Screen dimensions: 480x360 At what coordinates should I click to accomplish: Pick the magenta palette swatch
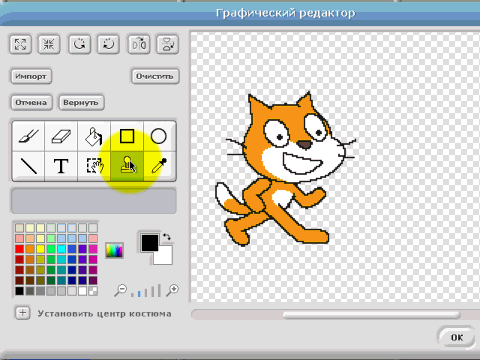(93, 249)
